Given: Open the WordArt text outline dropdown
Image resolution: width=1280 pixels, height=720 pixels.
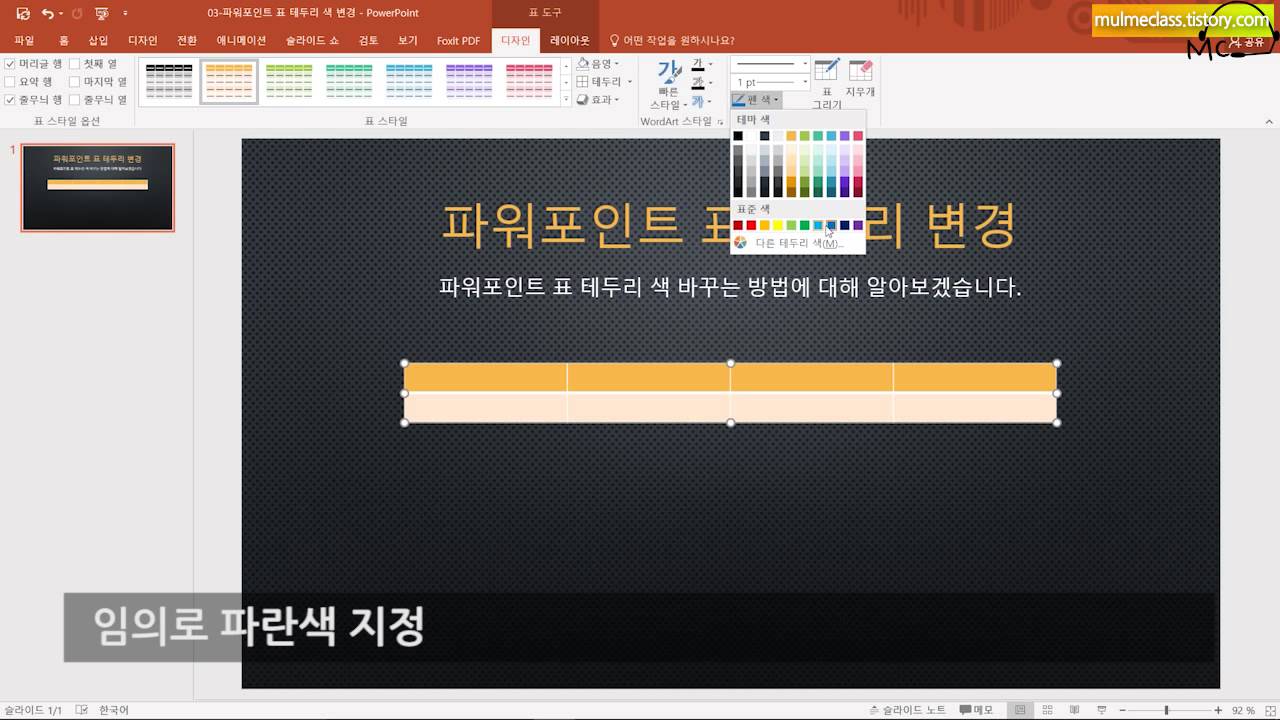Looking at the screenshot, I should (x=703, y=82).
